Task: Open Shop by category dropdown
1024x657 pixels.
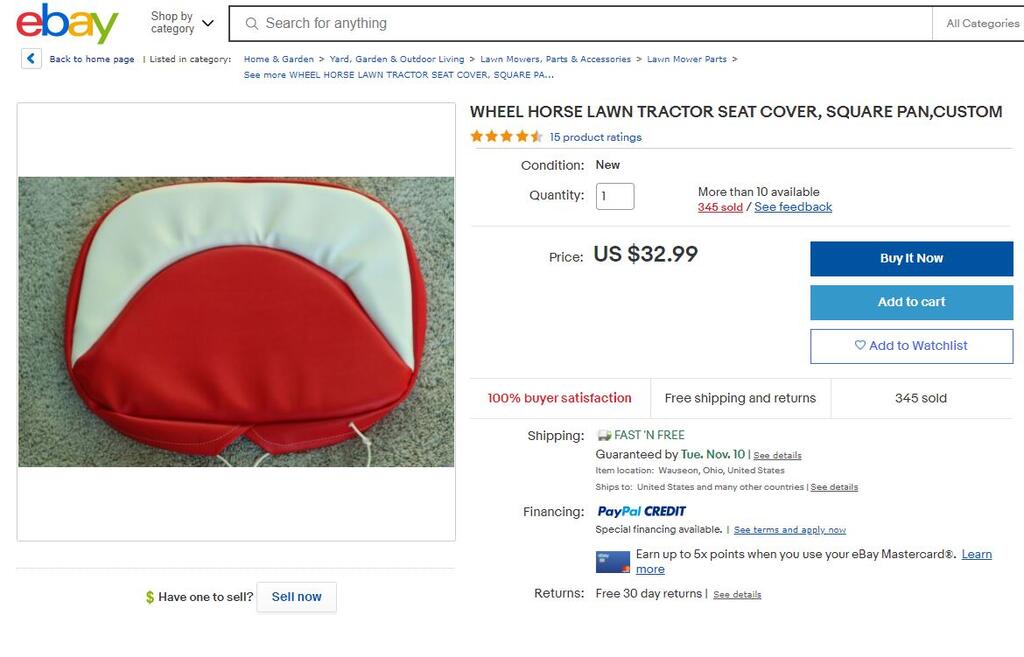Action: (x=182, y=22)
